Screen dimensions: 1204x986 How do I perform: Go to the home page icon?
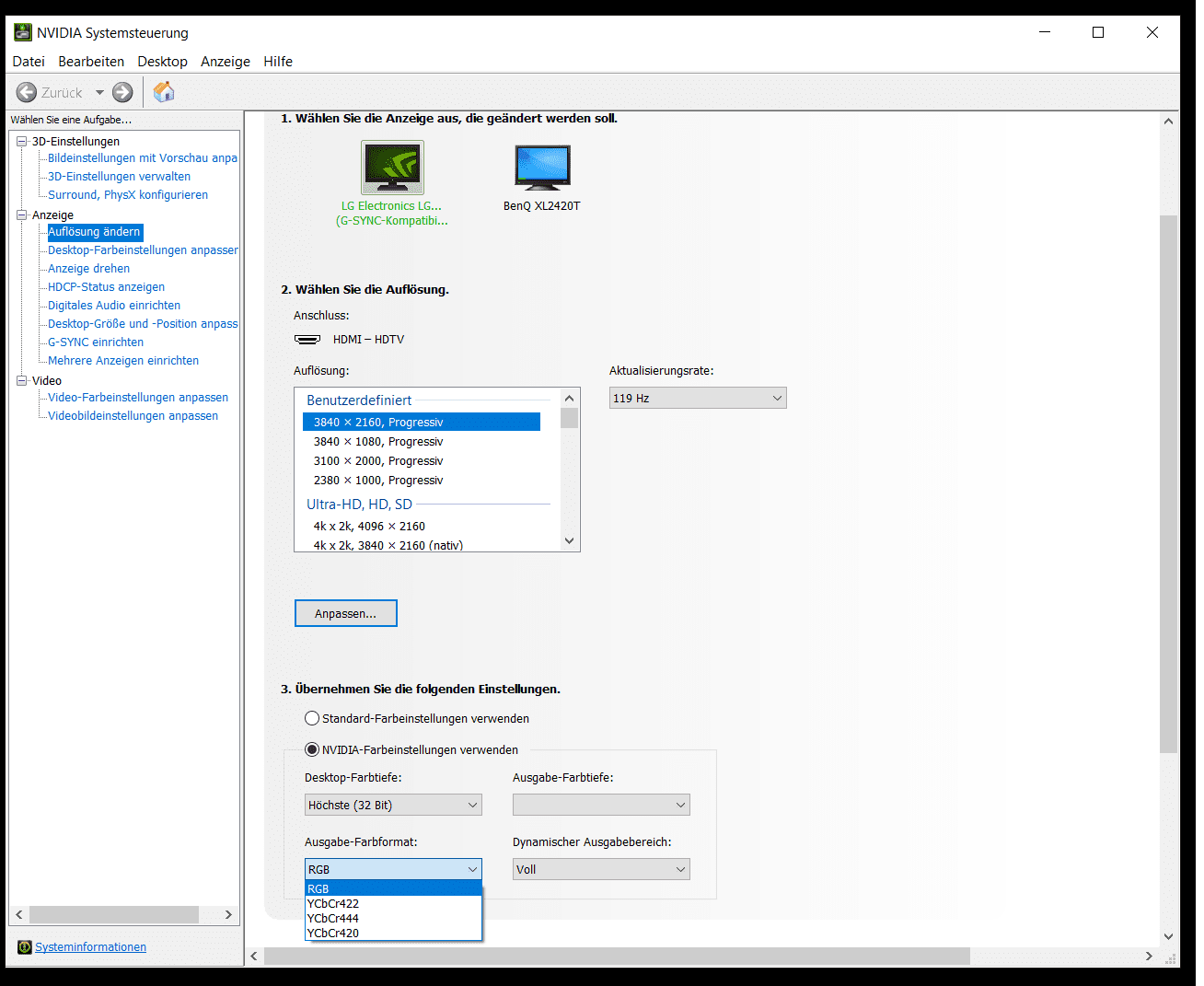(164, 91)
